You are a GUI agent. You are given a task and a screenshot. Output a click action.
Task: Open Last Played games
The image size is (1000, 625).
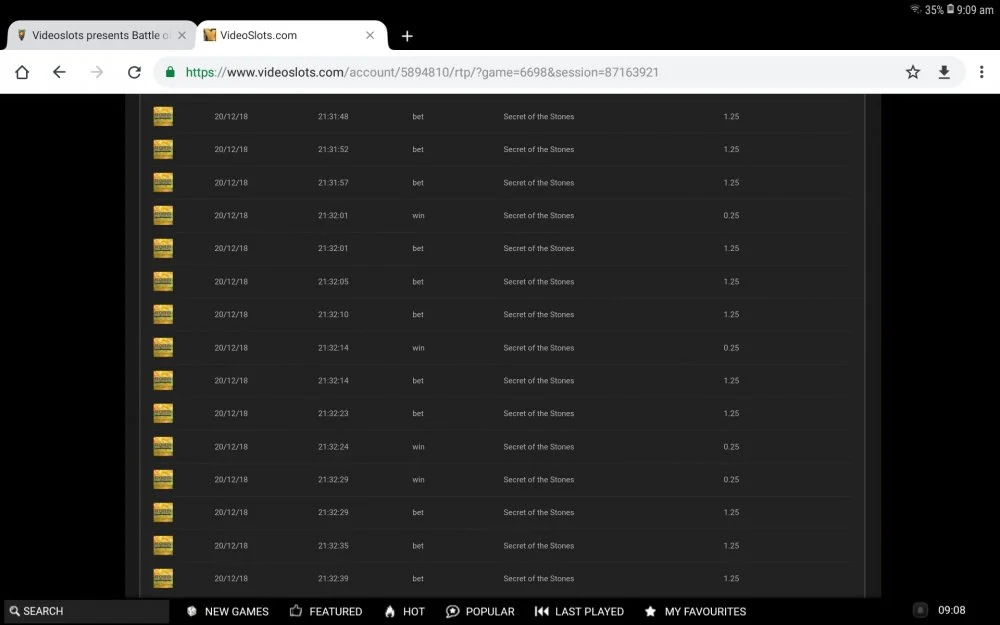click(x=579, y=611)
